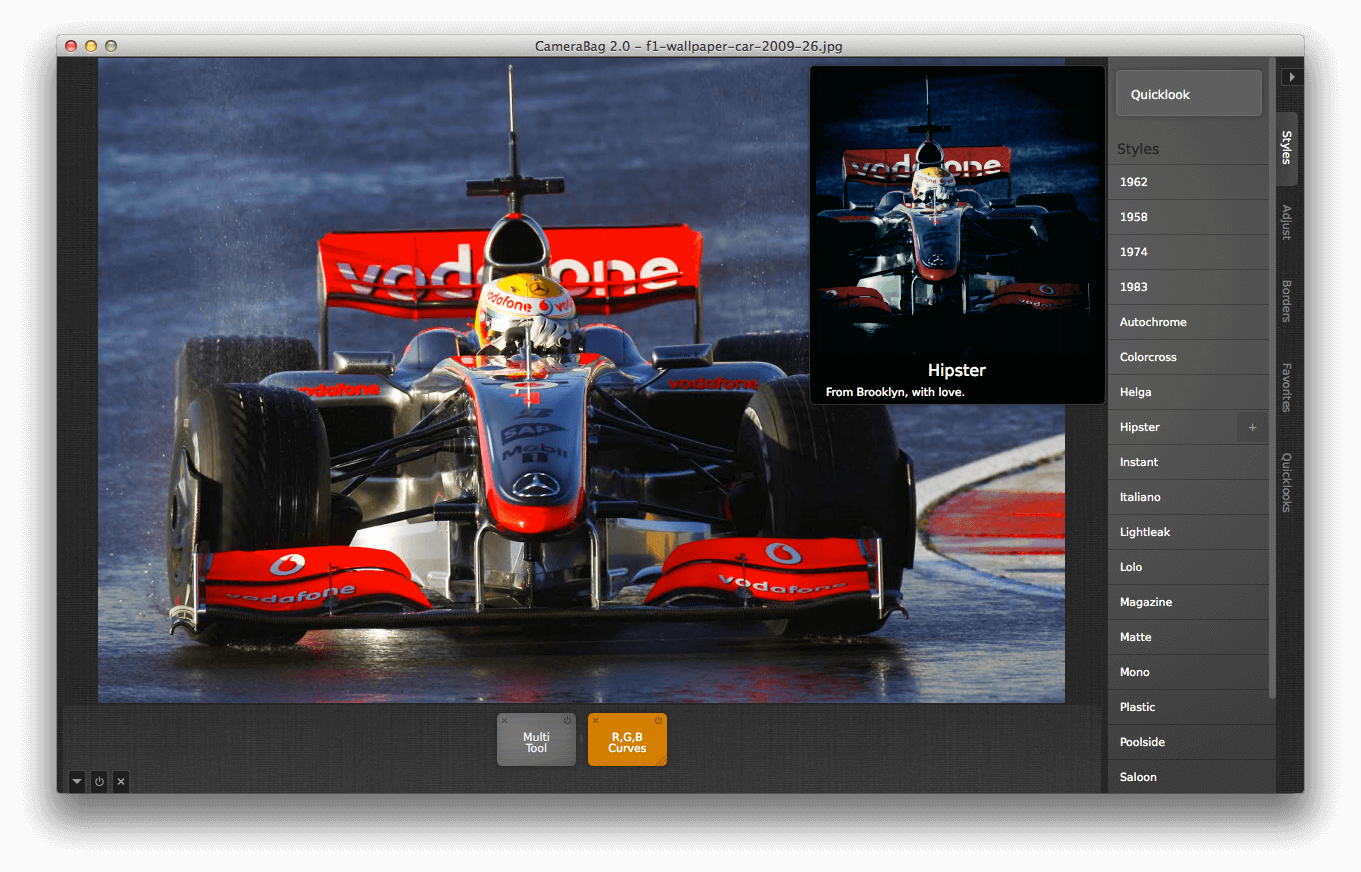Clear all filters with bottom-left X icon
The height and width of the screenshot is (872, 1361).
pyautogui.click(x=120, y=782)
